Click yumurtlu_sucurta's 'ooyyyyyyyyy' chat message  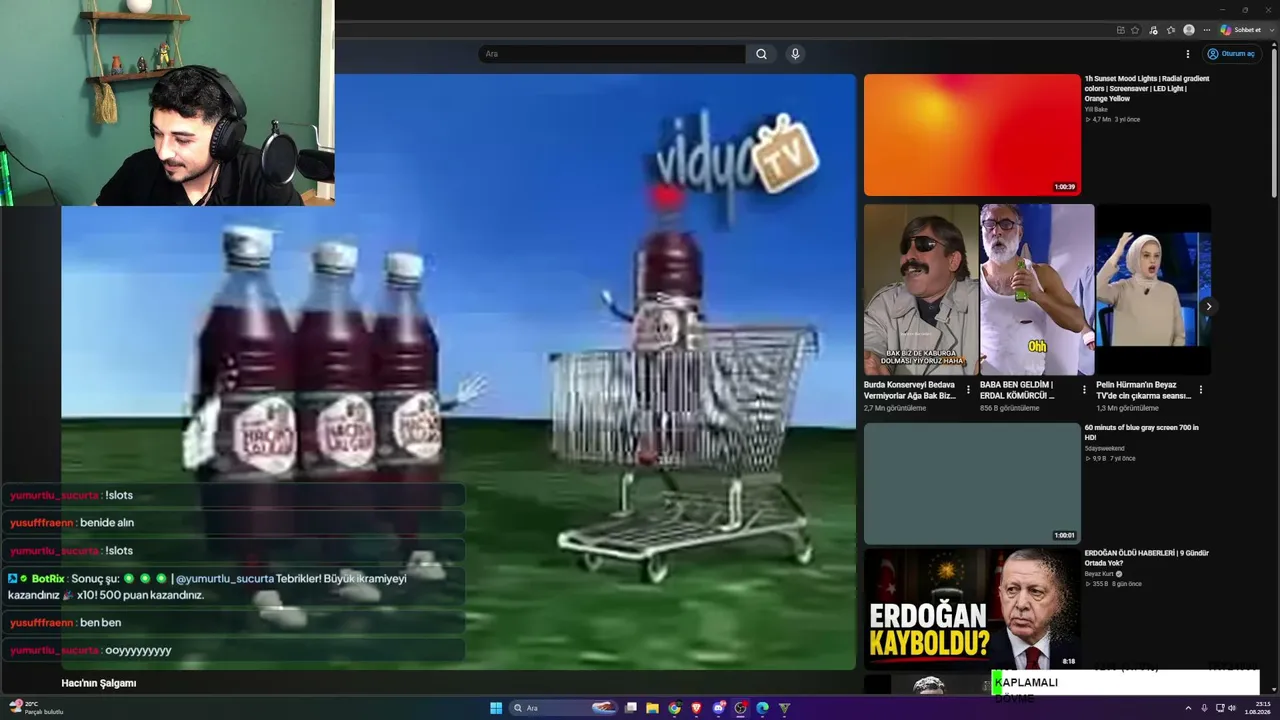(233, 650)
